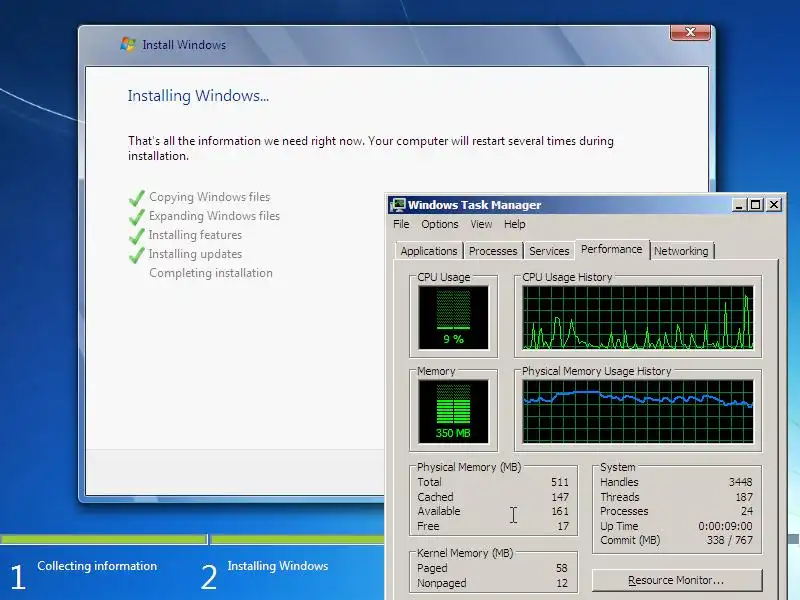Click the Physical Memory Total value 511
The width and height of the screenshot is (800, 600).
click(560, 482)
